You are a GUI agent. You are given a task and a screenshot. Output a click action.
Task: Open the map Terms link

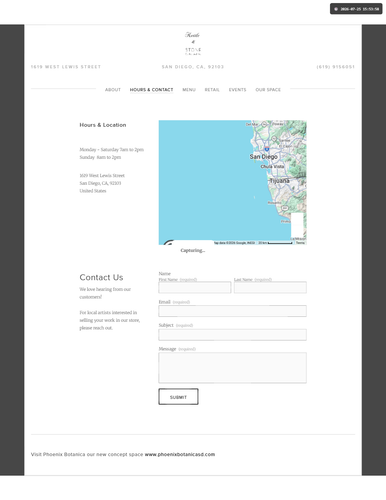pyautogui.click(x=300, y=243)
